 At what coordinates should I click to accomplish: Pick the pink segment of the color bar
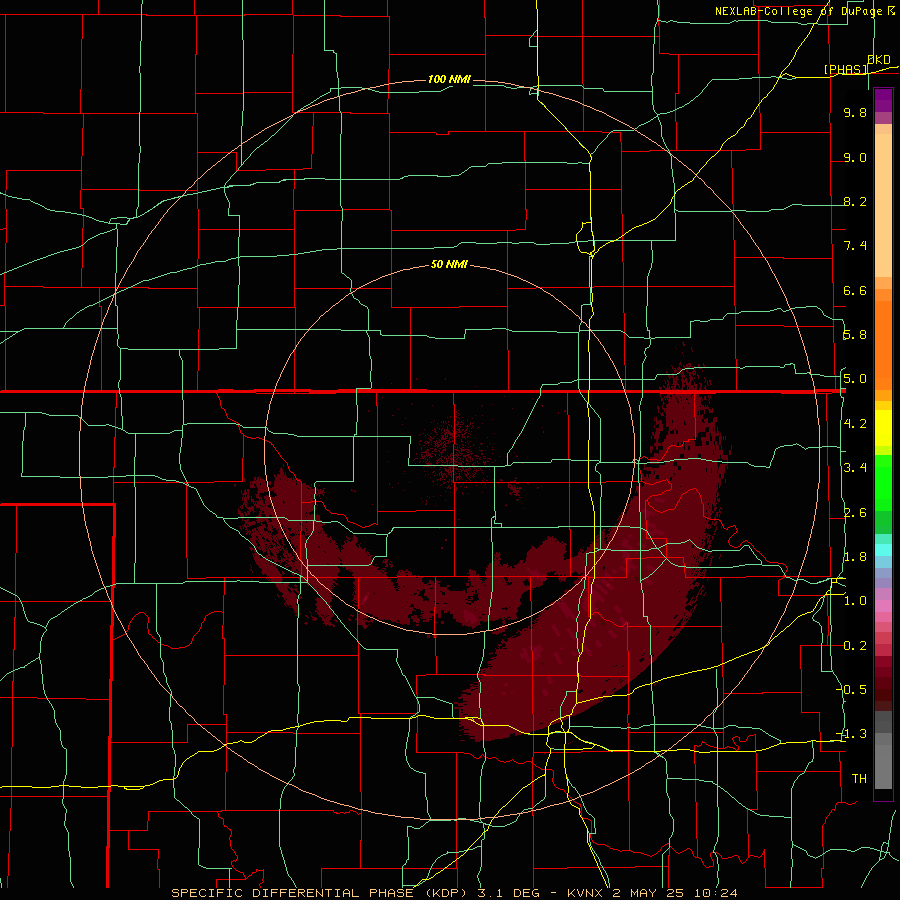tap(883, 606)
